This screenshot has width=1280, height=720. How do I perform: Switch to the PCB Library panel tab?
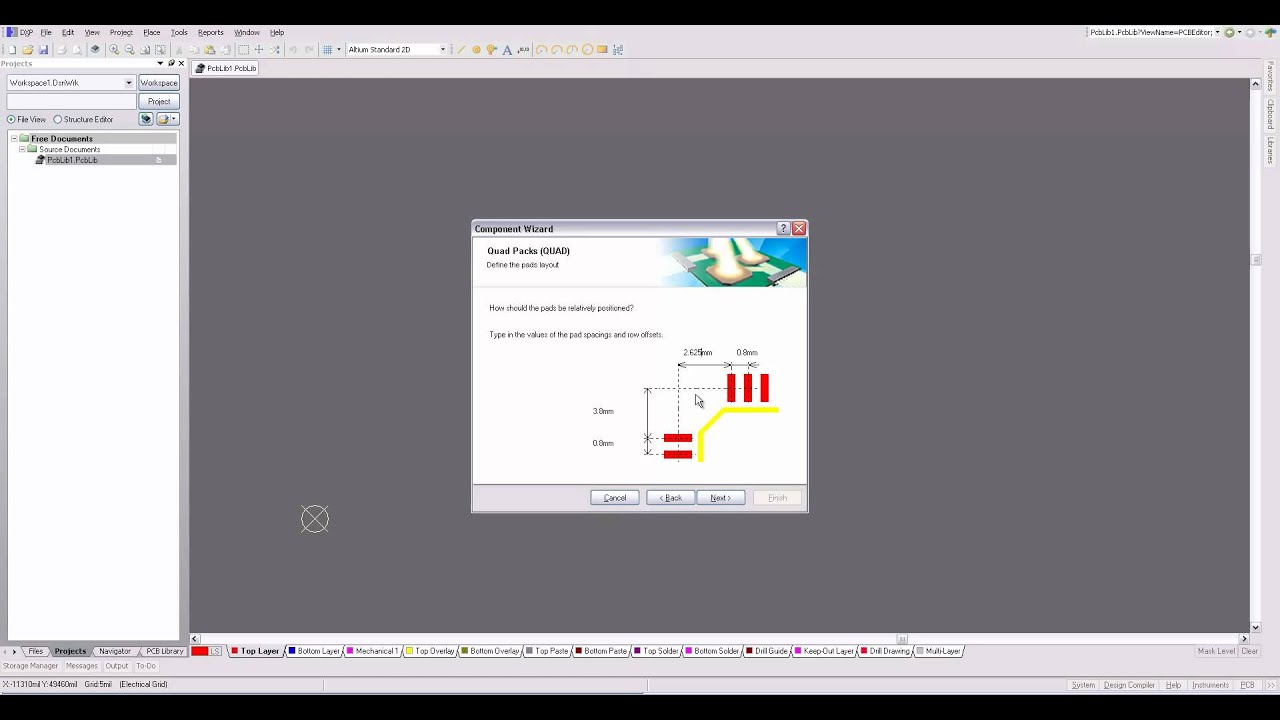(165, 651)
